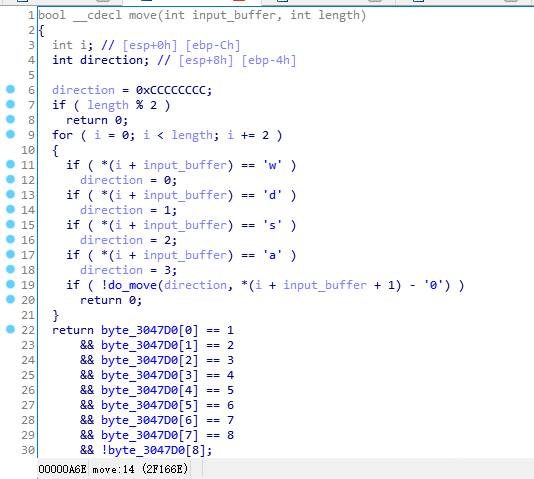Click status bar text 'move:14 (2F166E)'

click(140, 469)
